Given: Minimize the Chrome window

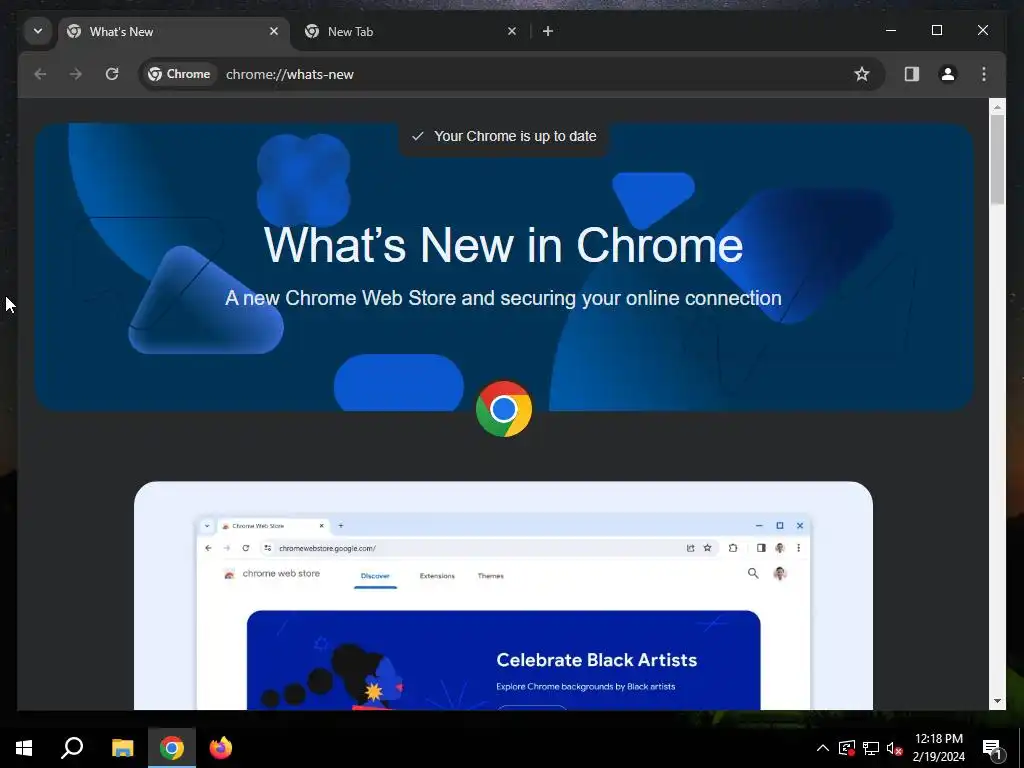Looking at the screenshot, I should point(891,31).
